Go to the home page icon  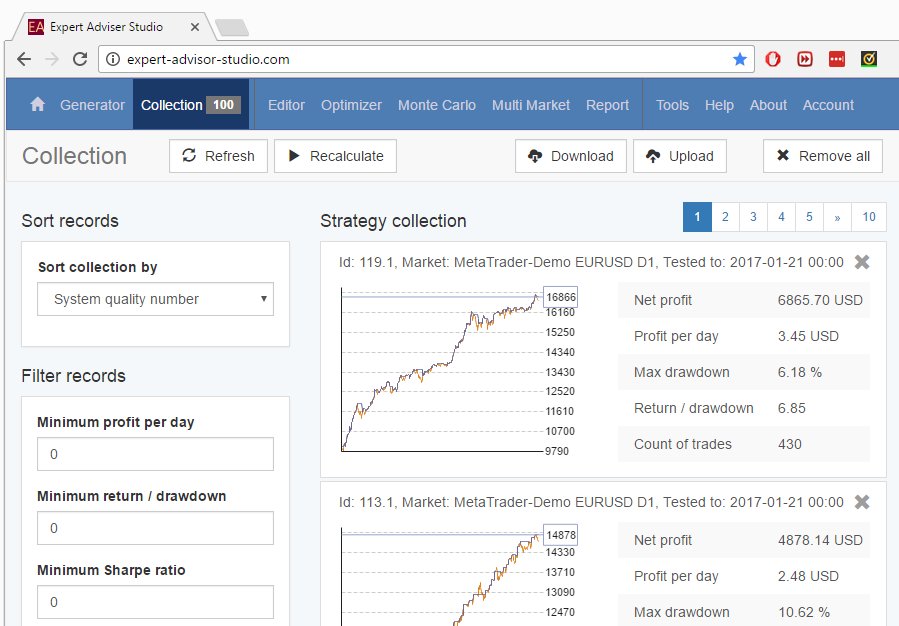(37, 104)
